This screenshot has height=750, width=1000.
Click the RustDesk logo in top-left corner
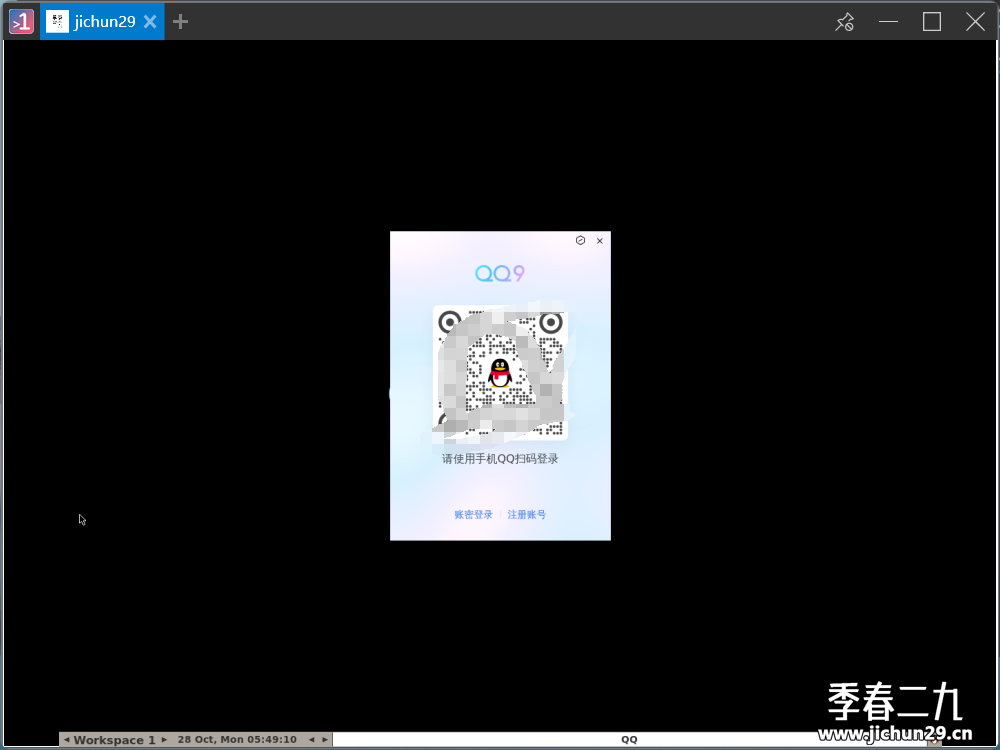tap(20, 21)
